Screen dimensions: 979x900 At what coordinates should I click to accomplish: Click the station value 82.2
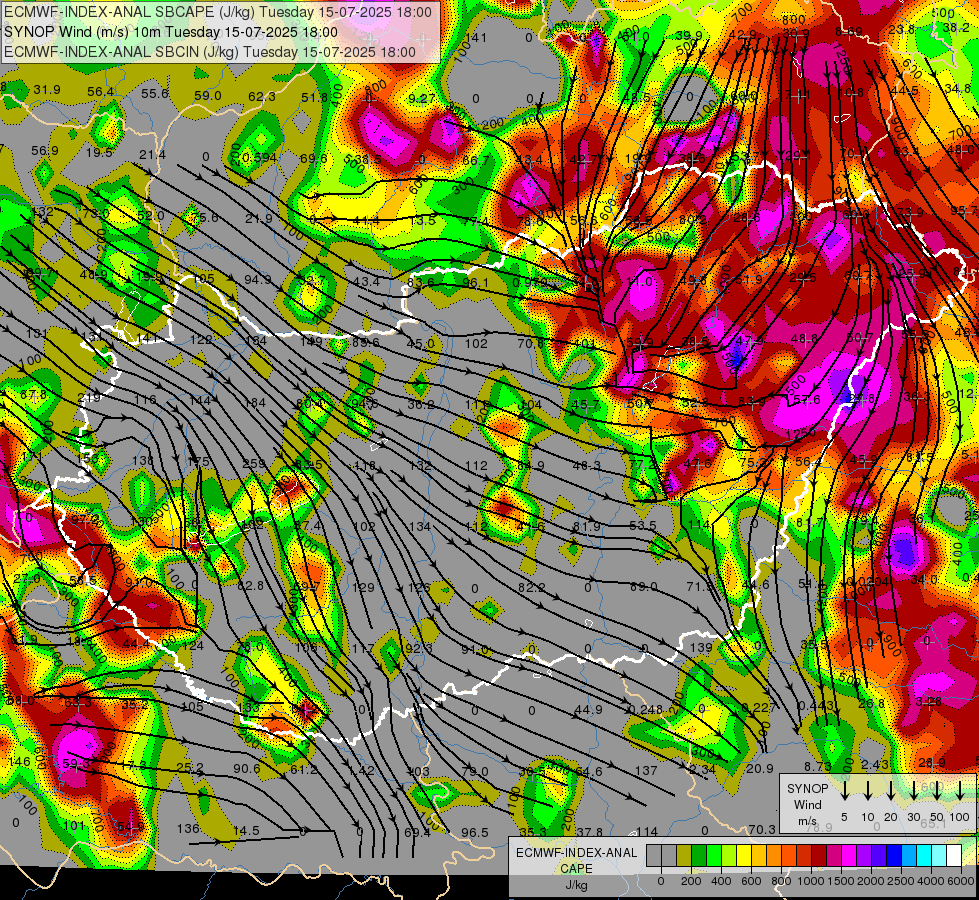pos(531,588)
